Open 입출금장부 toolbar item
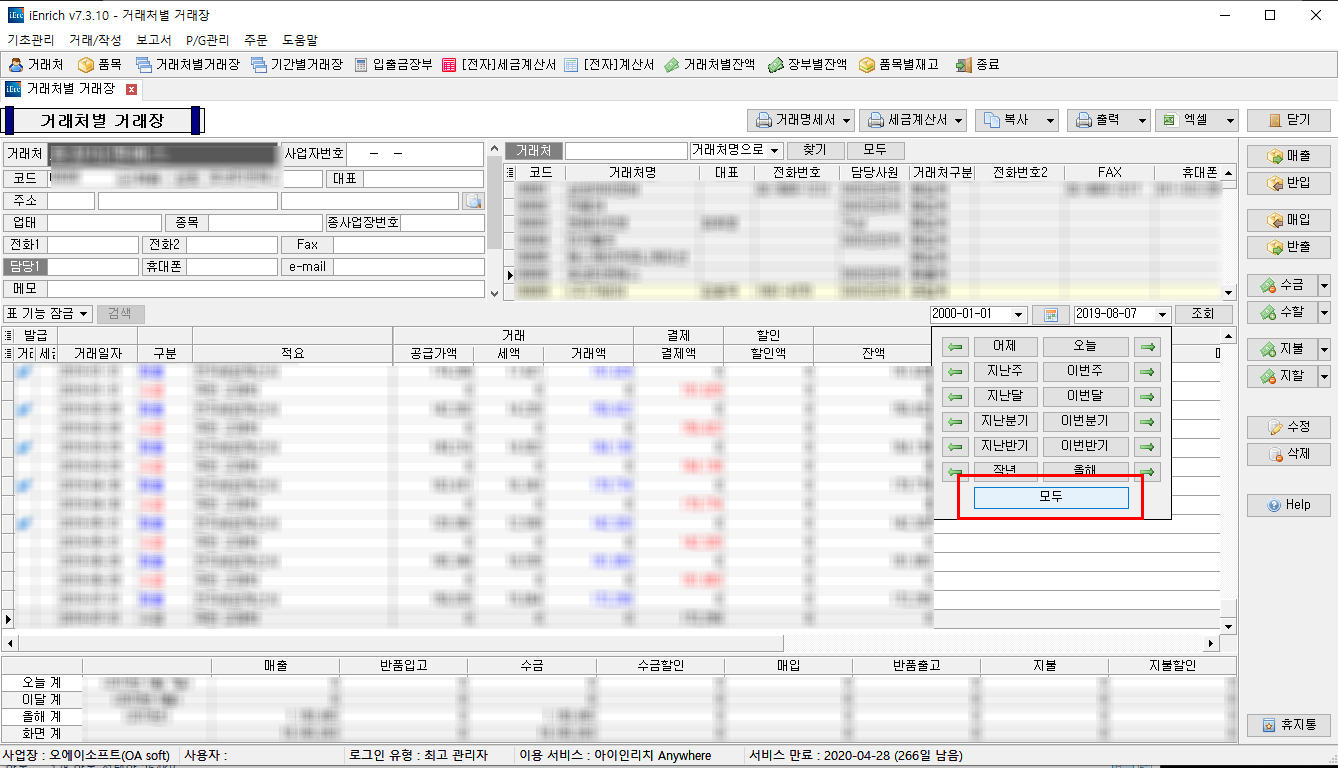The image size is (1338, 768). [362, 64]
